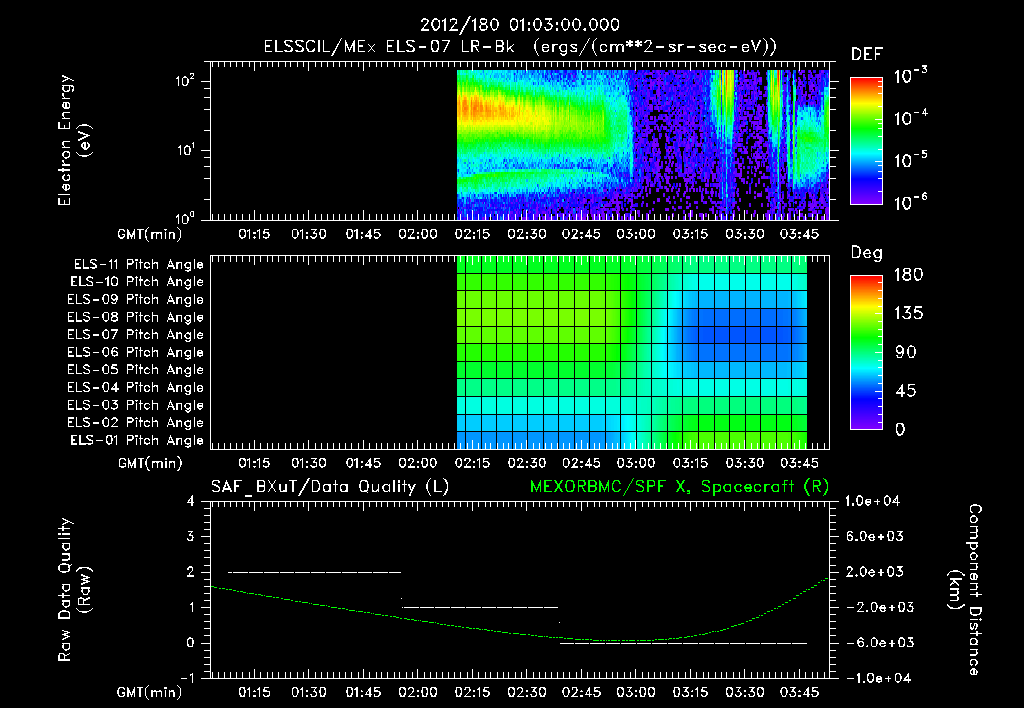Click the ELS-01 Pitch Angle row label
This screenshot has width=1024, height=708.
[137, 440]
